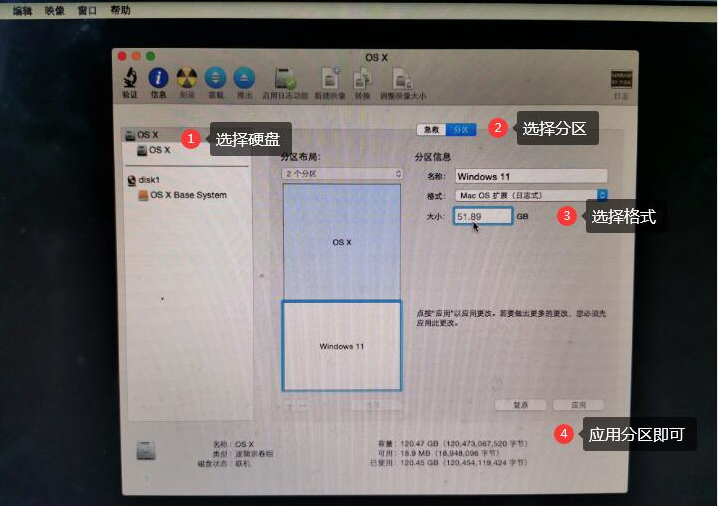The height and width of the screenshot is (506, 718).
Task: Select the Partition (分区) tab
Action: [x=461, y=130]
